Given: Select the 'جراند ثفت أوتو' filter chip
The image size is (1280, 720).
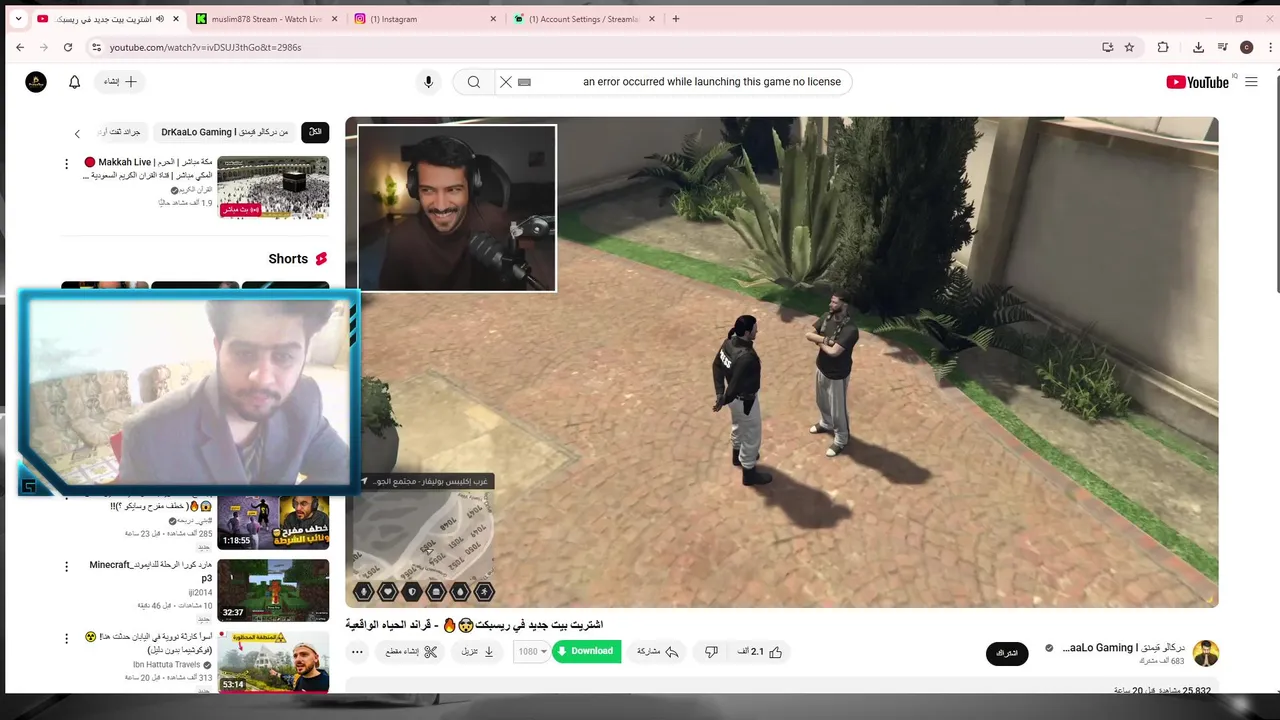Looking at the screenshot, I should pyautogui.click(x=120, y=132).
